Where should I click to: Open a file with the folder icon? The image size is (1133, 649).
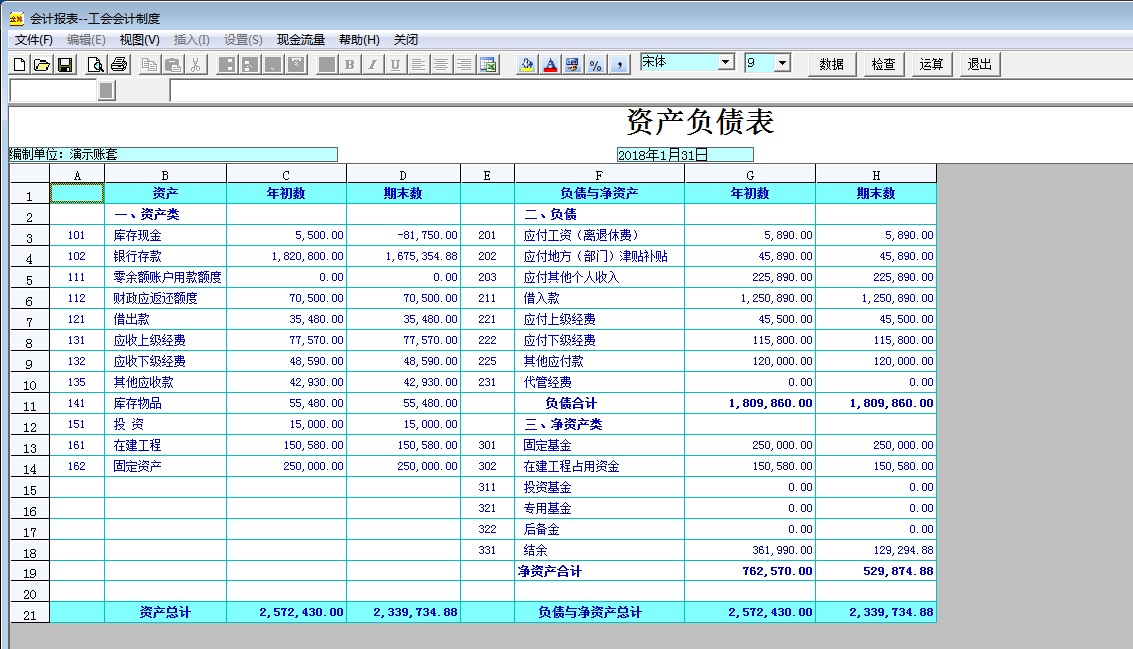42,64
